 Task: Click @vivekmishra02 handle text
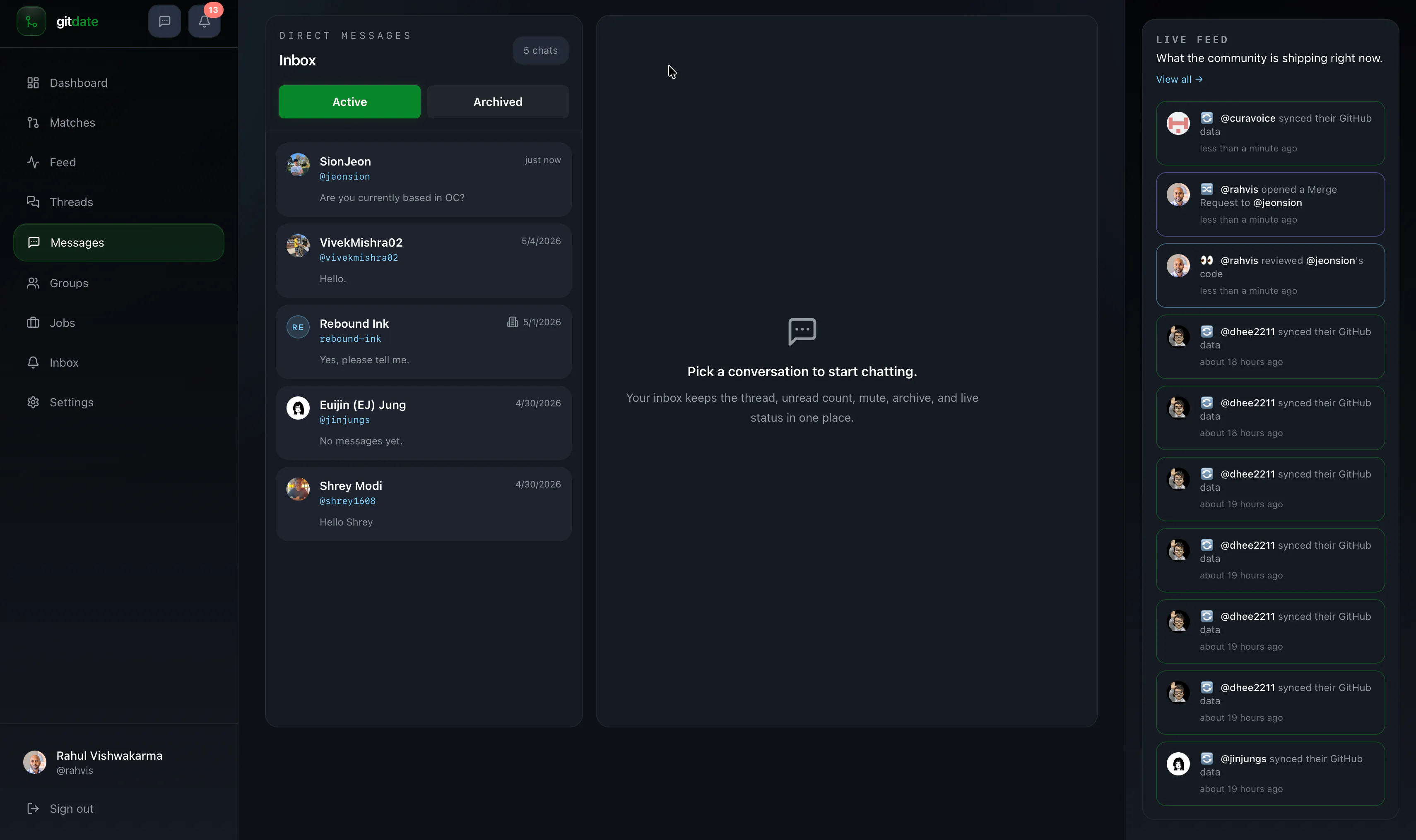(359, 257)
